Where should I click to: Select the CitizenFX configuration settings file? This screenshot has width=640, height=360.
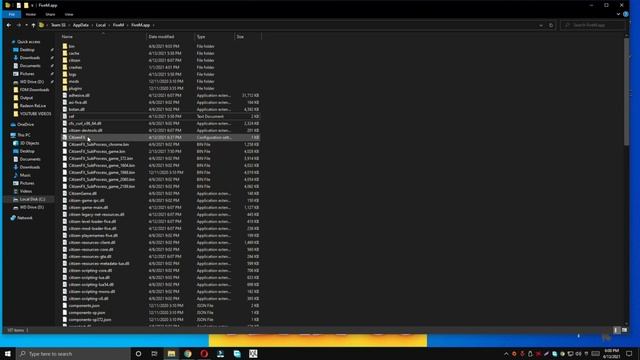(x=161, y=138)
